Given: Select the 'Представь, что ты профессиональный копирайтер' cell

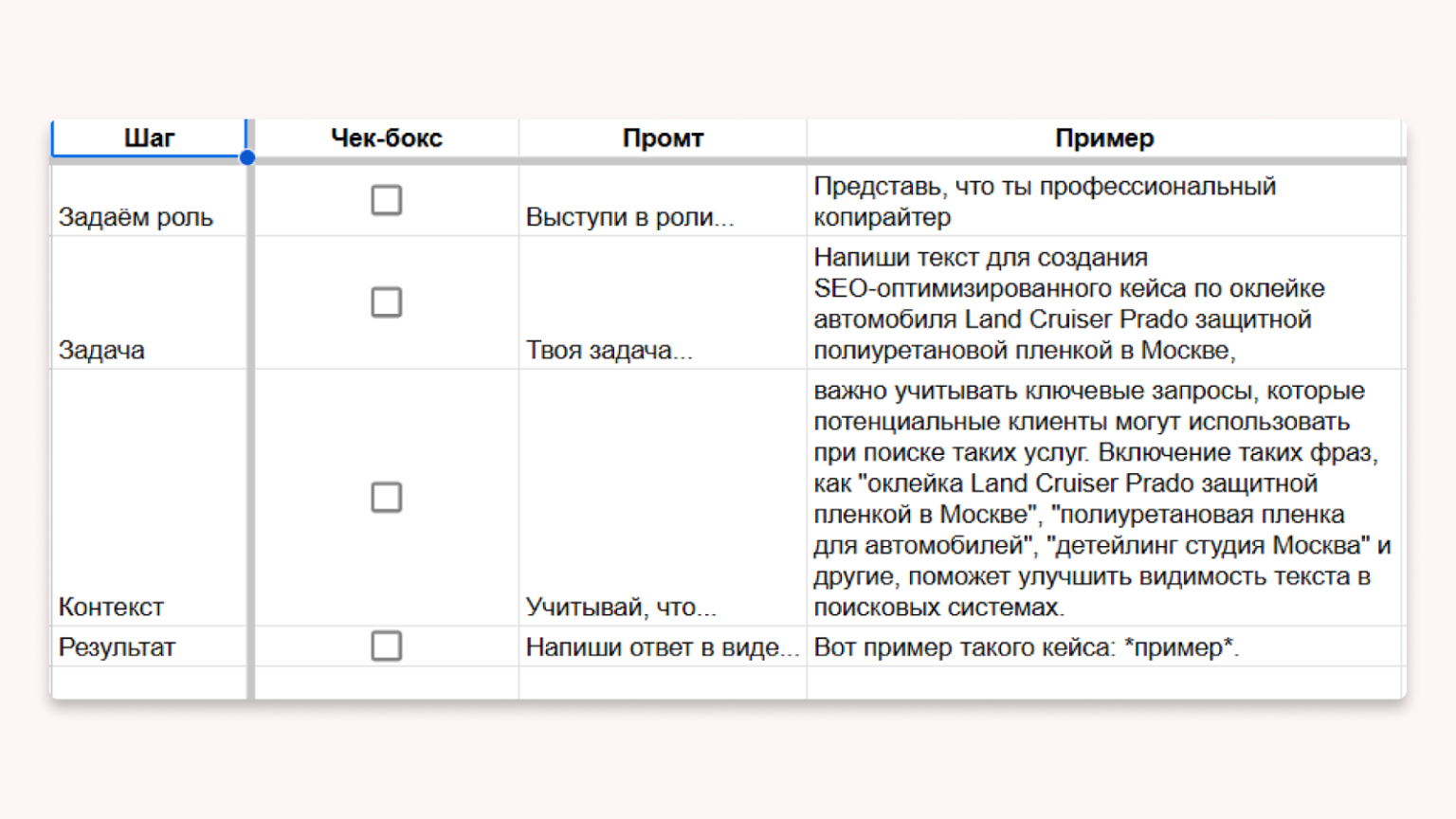Looking at the screenshot, I should (1104, 201).
